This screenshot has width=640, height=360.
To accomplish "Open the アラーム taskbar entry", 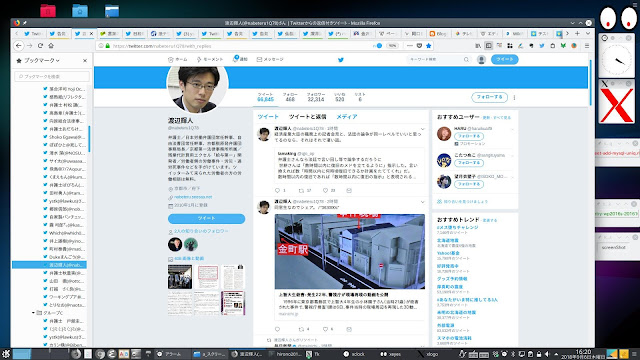I will (172, 354).
